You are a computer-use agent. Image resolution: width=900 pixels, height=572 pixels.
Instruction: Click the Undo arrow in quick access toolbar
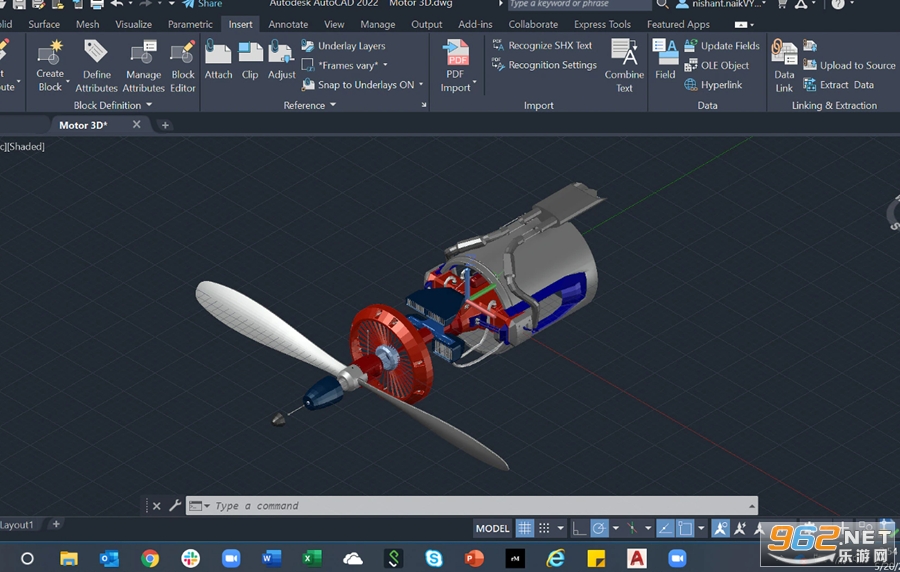117,4
